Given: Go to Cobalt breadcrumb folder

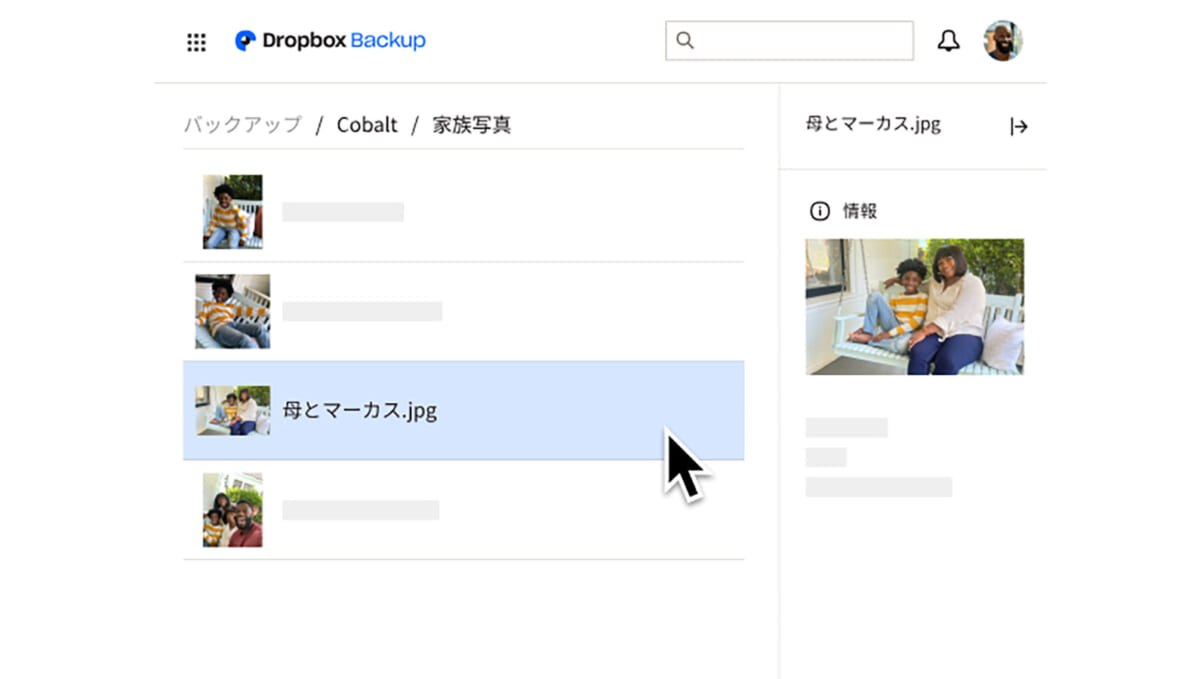Looking at the screenshot, I should (367, 125).
